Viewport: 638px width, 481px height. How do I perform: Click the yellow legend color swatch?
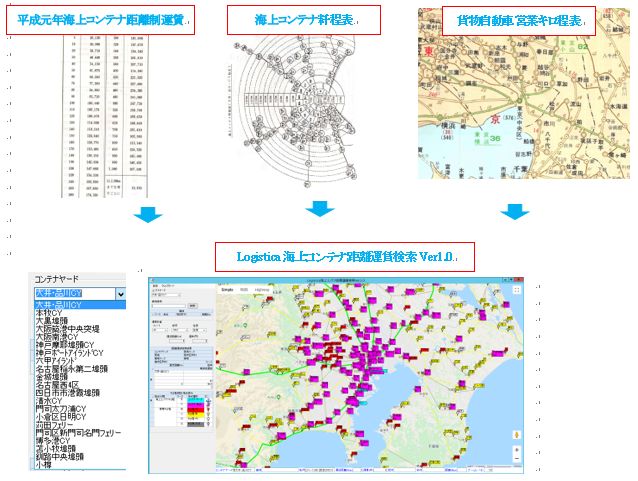pos(195,414)
